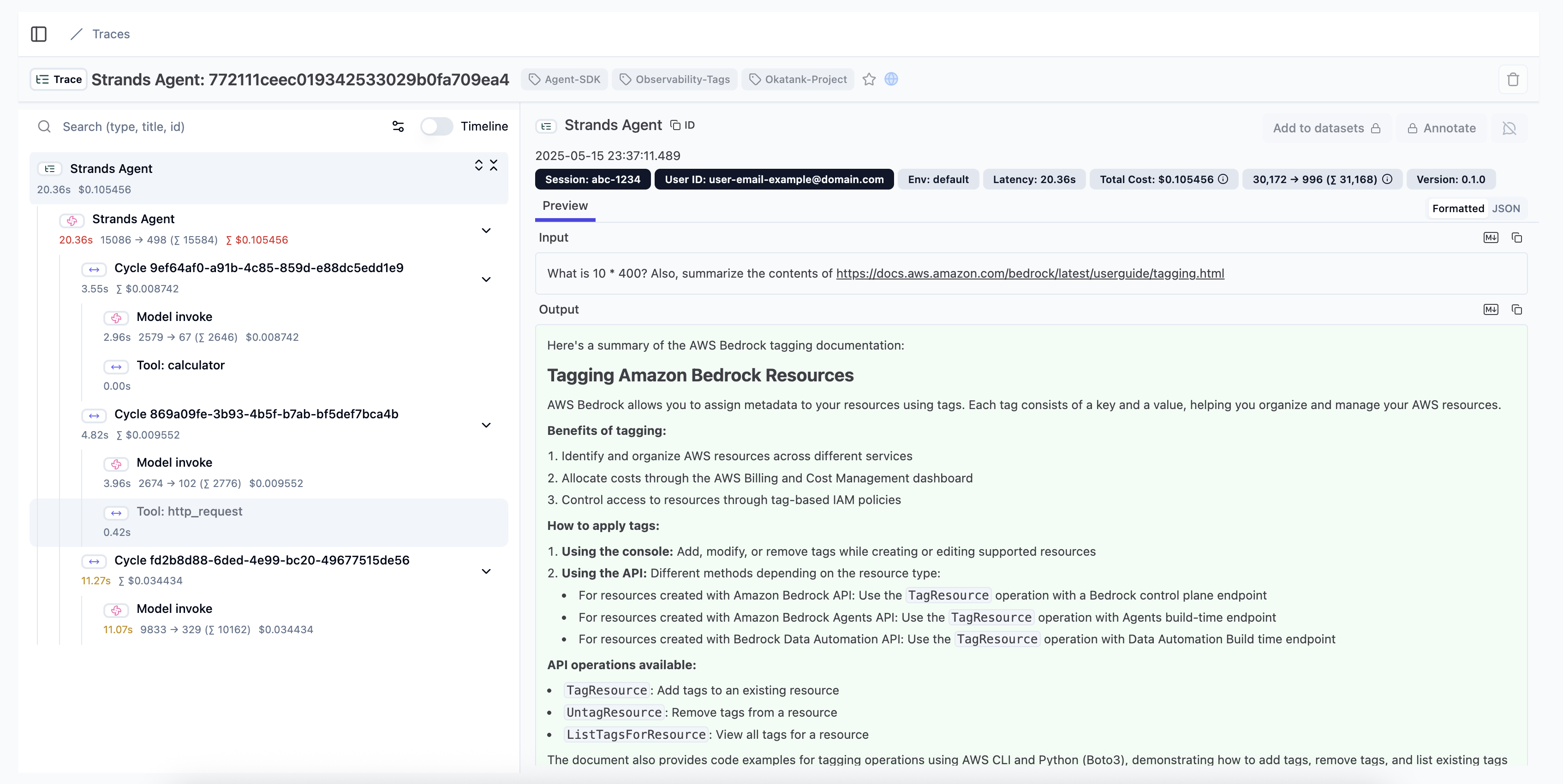
Task: Collapse Cycle 9ef64af0 chevron
Action: pos(486,279)
